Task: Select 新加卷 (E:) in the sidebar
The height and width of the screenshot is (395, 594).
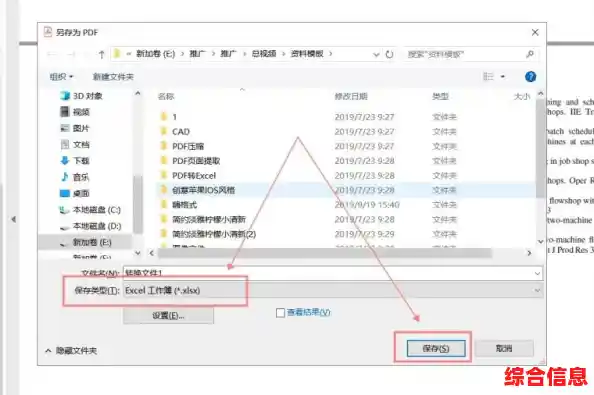Action: [92, 242]
